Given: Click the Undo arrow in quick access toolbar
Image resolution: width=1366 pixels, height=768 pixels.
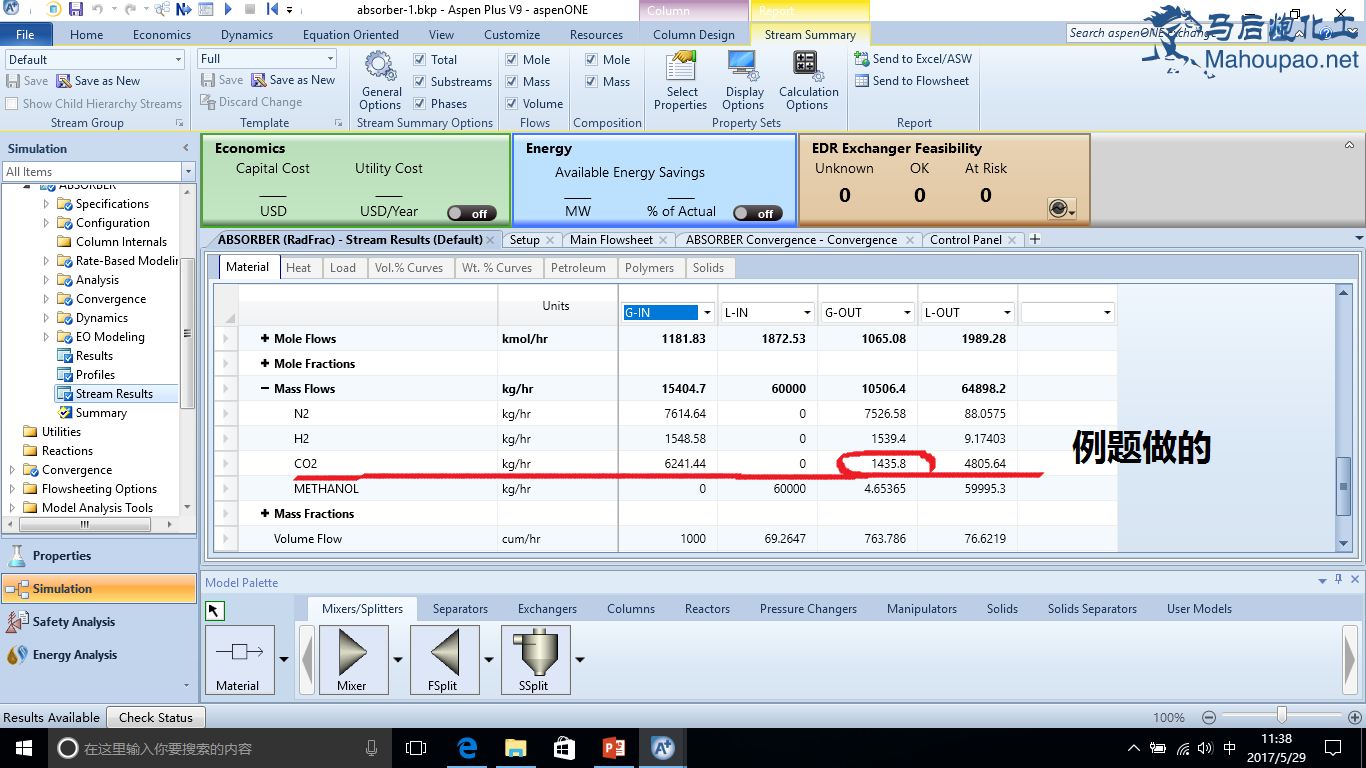Looking at the screenshot, I should click(98, 10).
